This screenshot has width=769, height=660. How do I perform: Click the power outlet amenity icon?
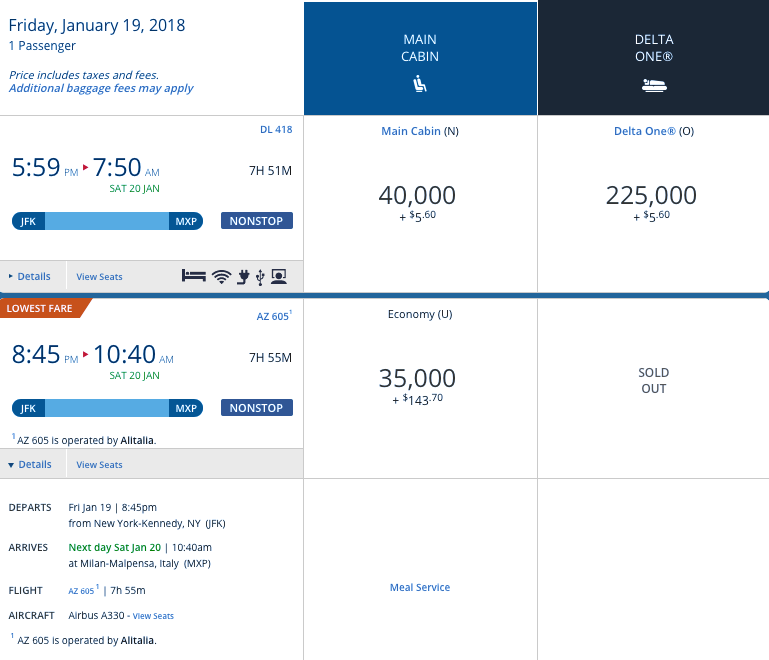click(x=242, y=276)
